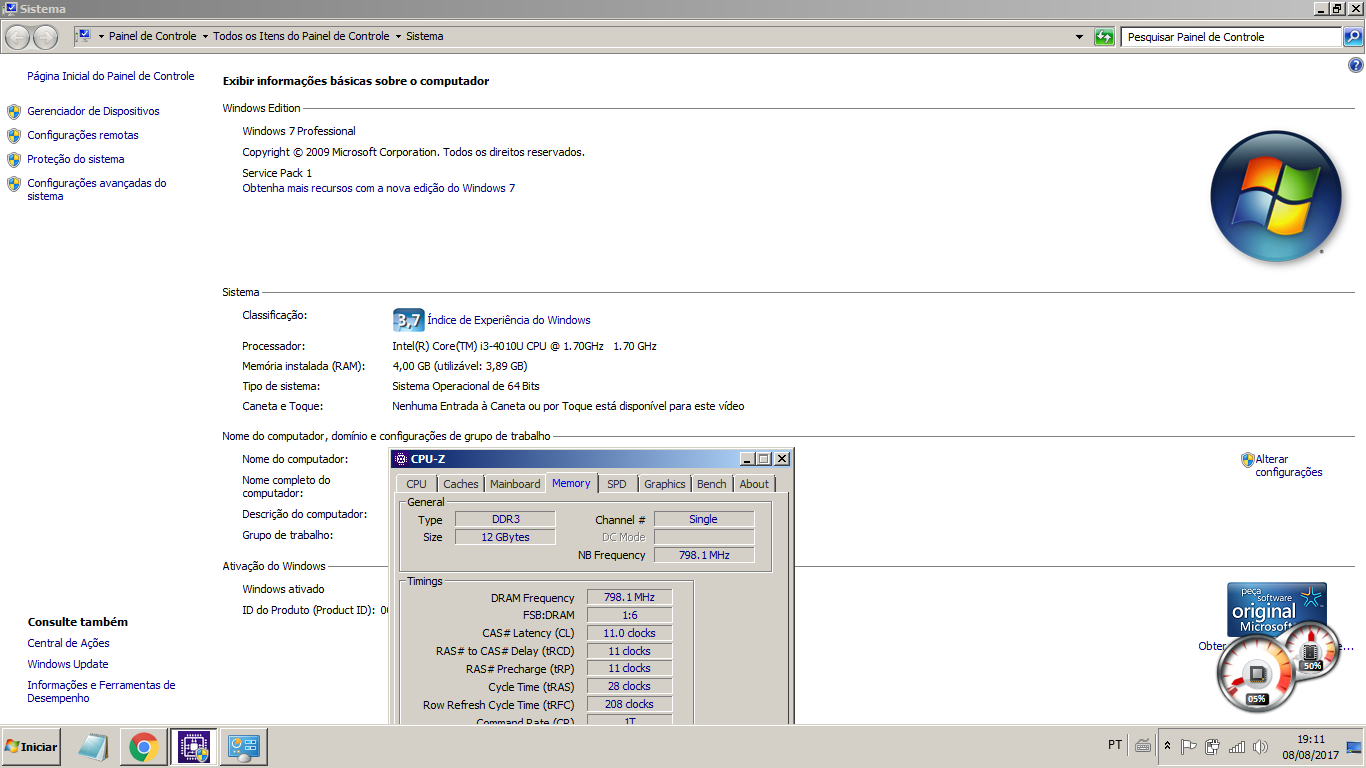Click the Pesquisar Painel de Controle search field

coord(1230,37)
